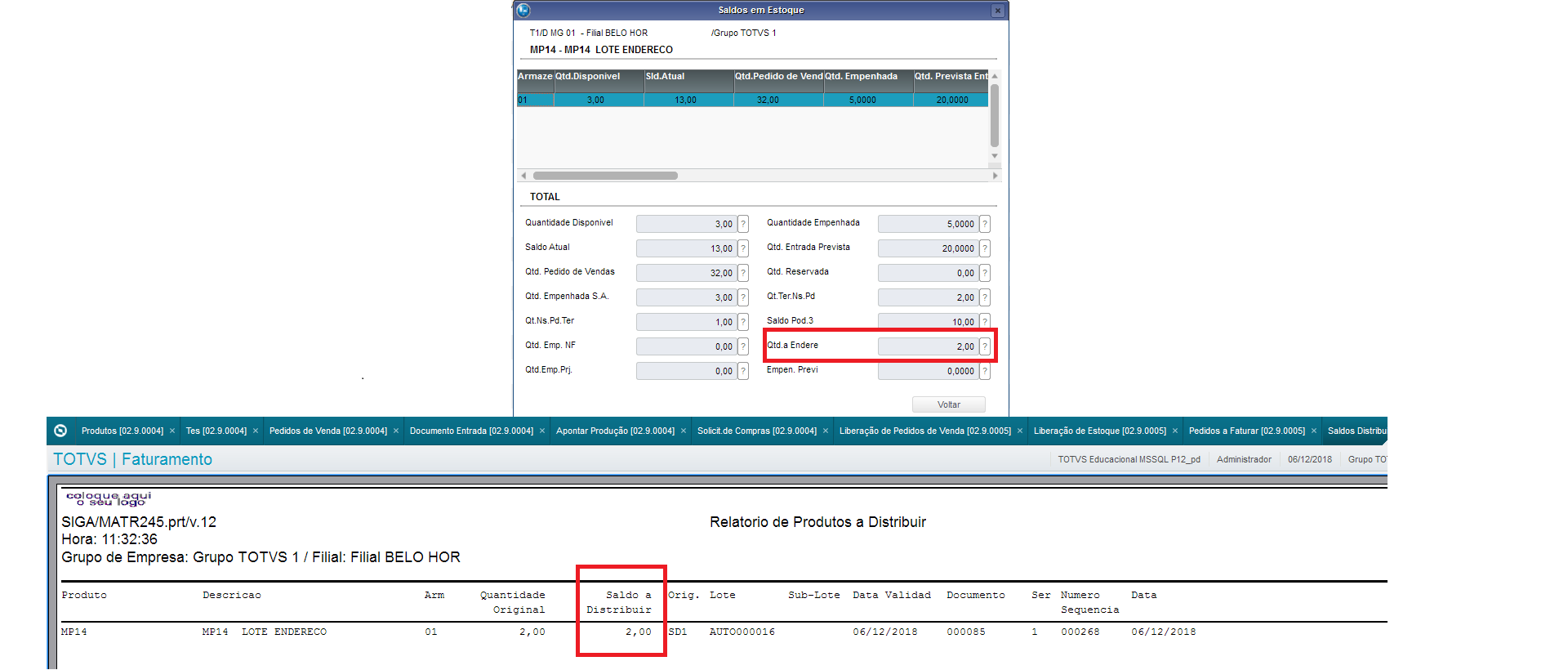Screen dimensions: 1568x670
Task: Click help icon beside Qtd. Pedido de Vendas field
Action: [743, 273]
